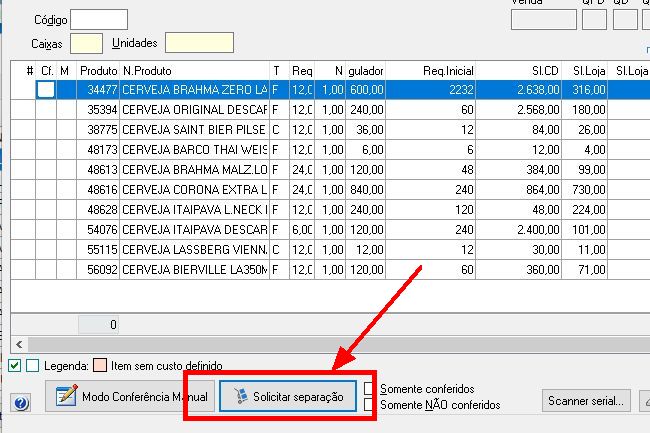
Task: Click Sl.Loja value 730,00
Action: click(x=589, y=190)
